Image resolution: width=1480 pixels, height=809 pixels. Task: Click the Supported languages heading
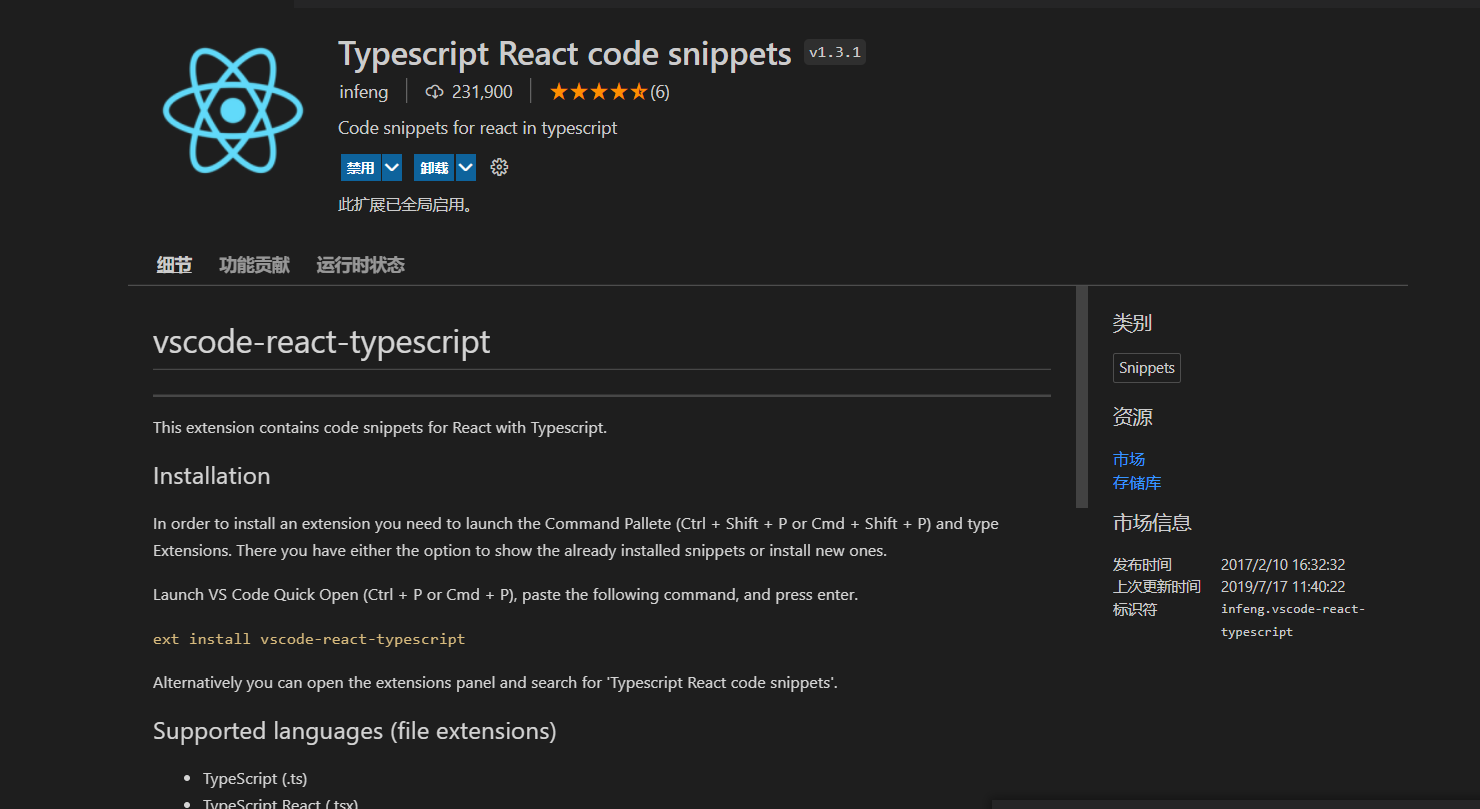click(x=355, y=731)
